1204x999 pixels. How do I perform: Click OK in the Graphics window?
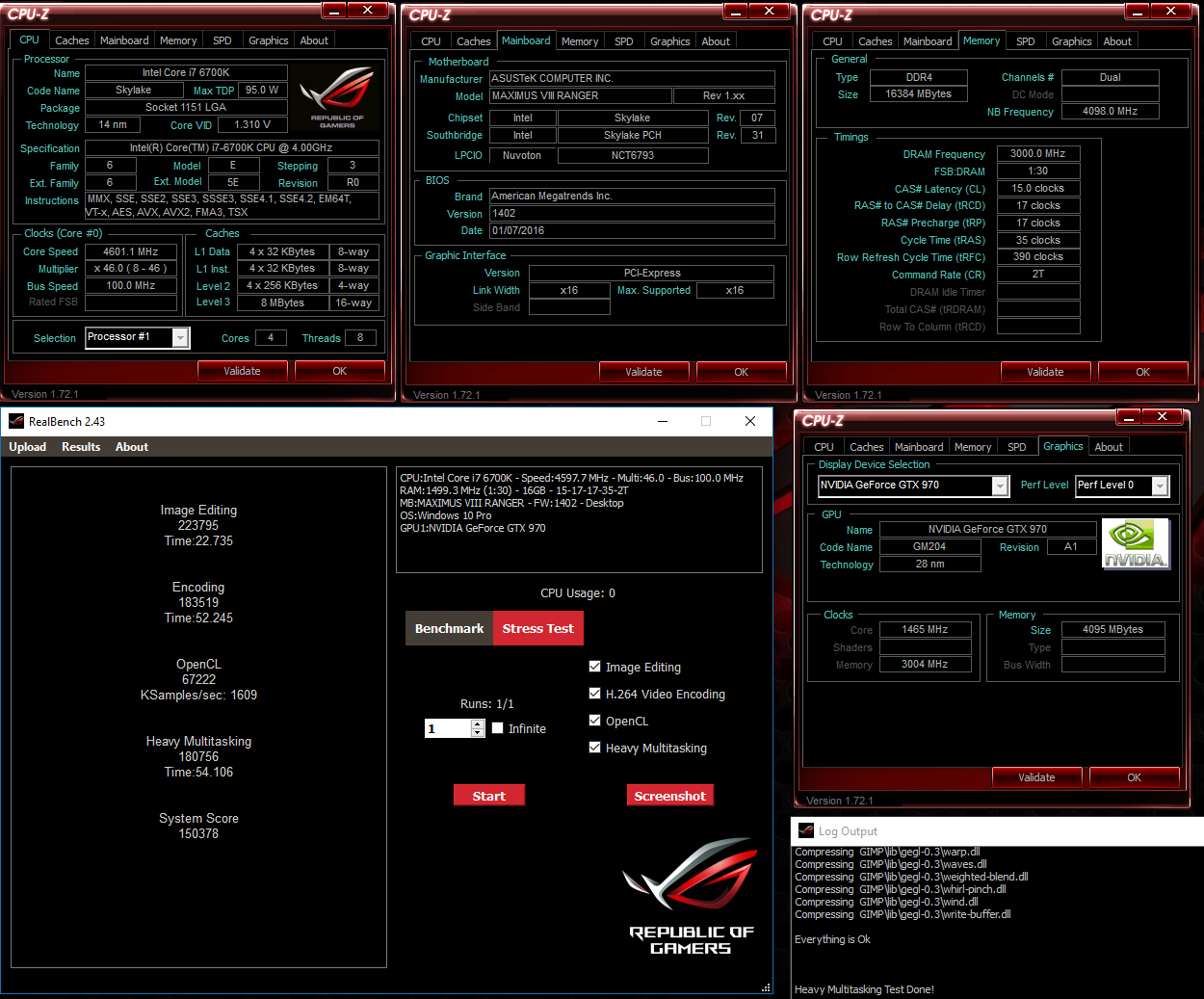pyautogui.click(x=1135, y=777)
